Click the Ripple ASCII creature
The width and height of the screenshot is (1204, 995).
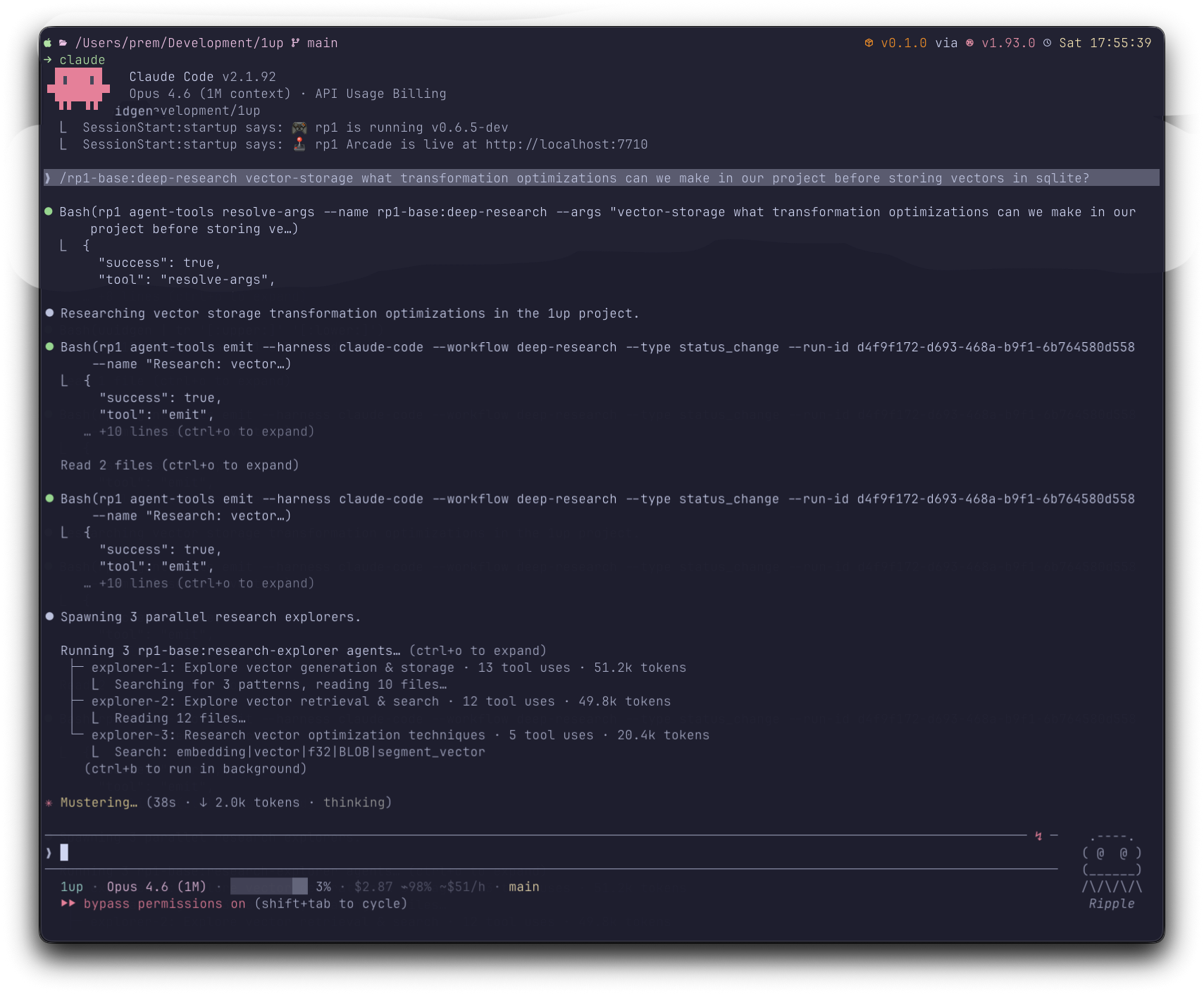coord(1112,863)
